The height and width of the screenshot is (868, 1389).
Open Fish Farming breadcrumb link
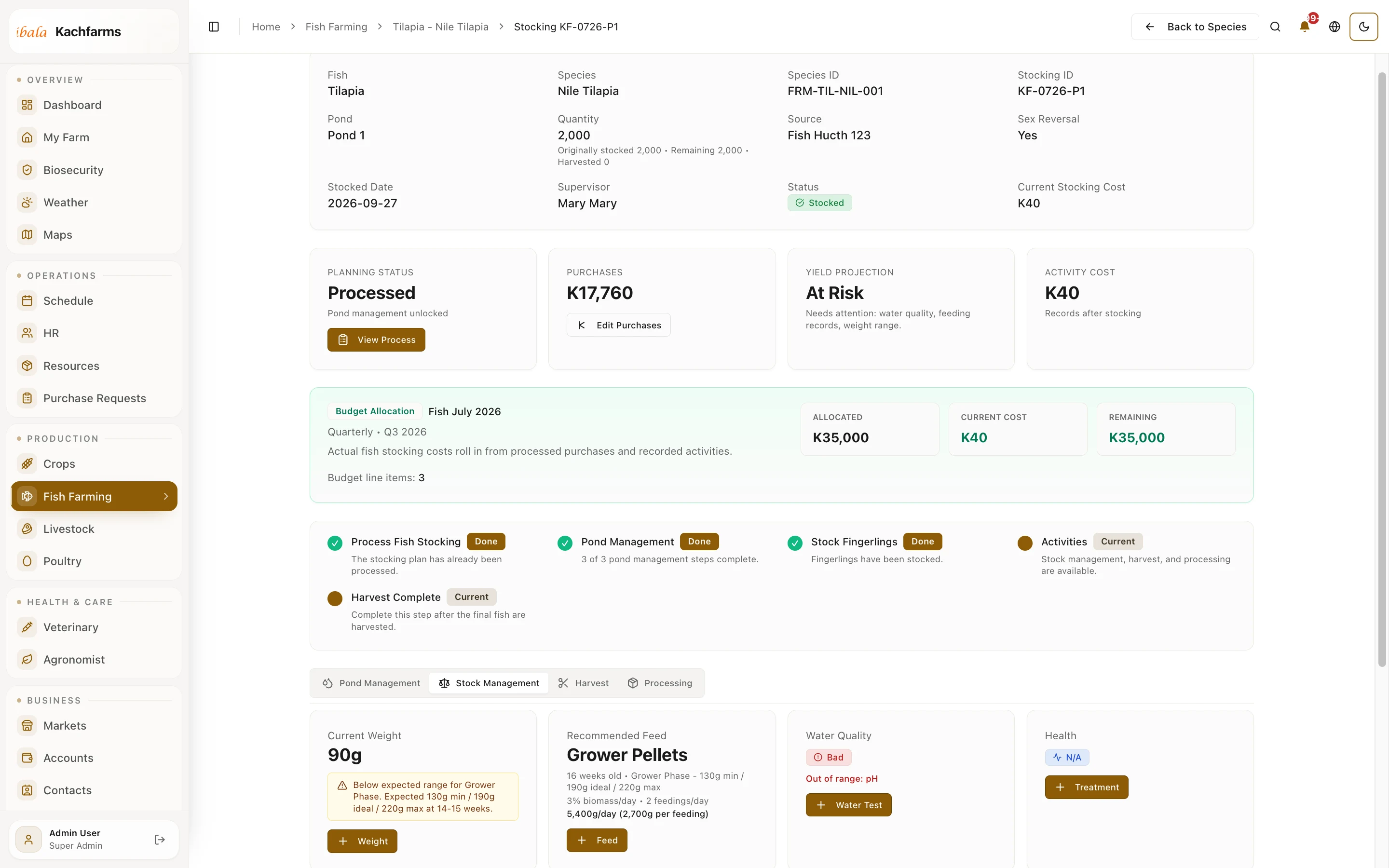pos(336,27)
